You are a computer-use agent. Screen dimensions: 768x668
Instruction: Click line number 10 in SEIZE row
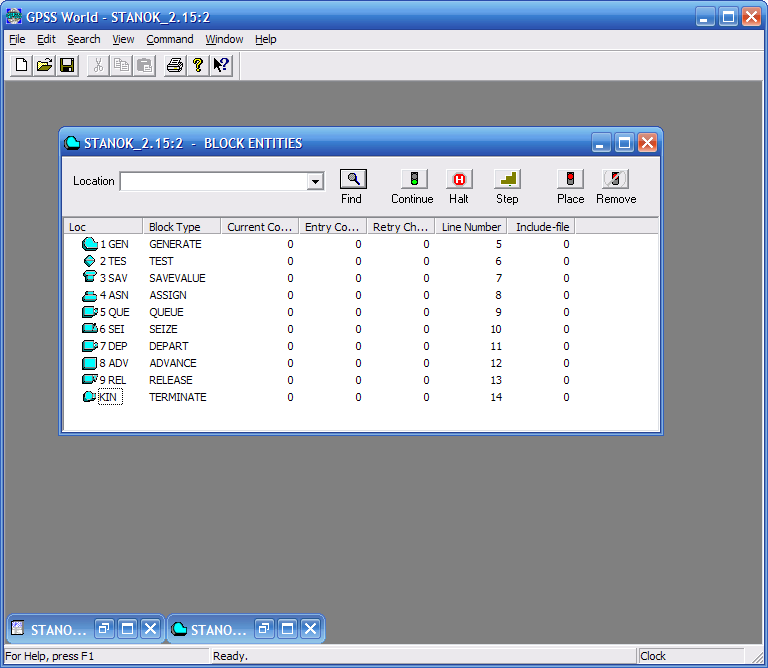point(496,329)
